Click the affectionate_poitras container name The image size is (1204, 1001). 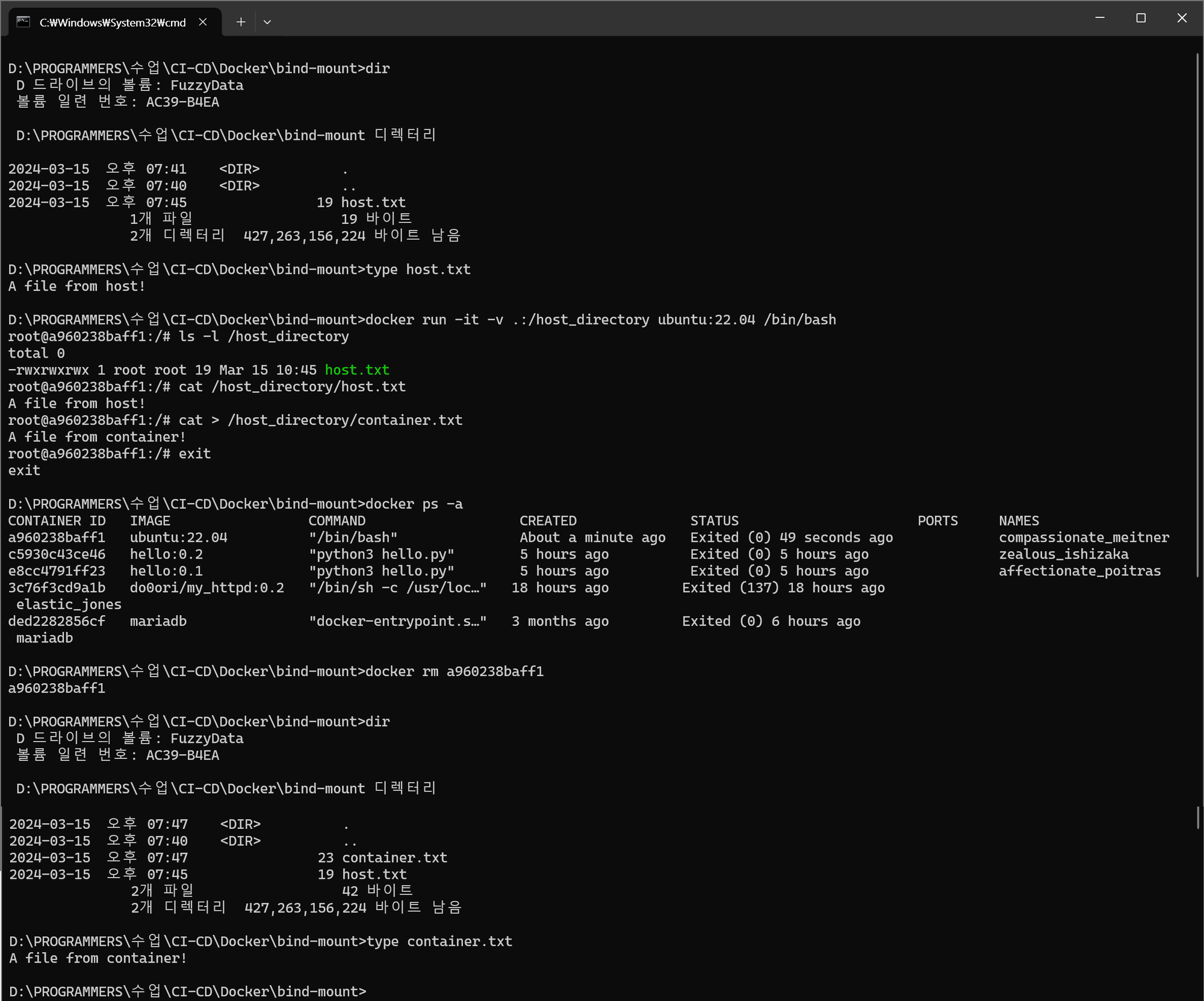(1080, 571)
